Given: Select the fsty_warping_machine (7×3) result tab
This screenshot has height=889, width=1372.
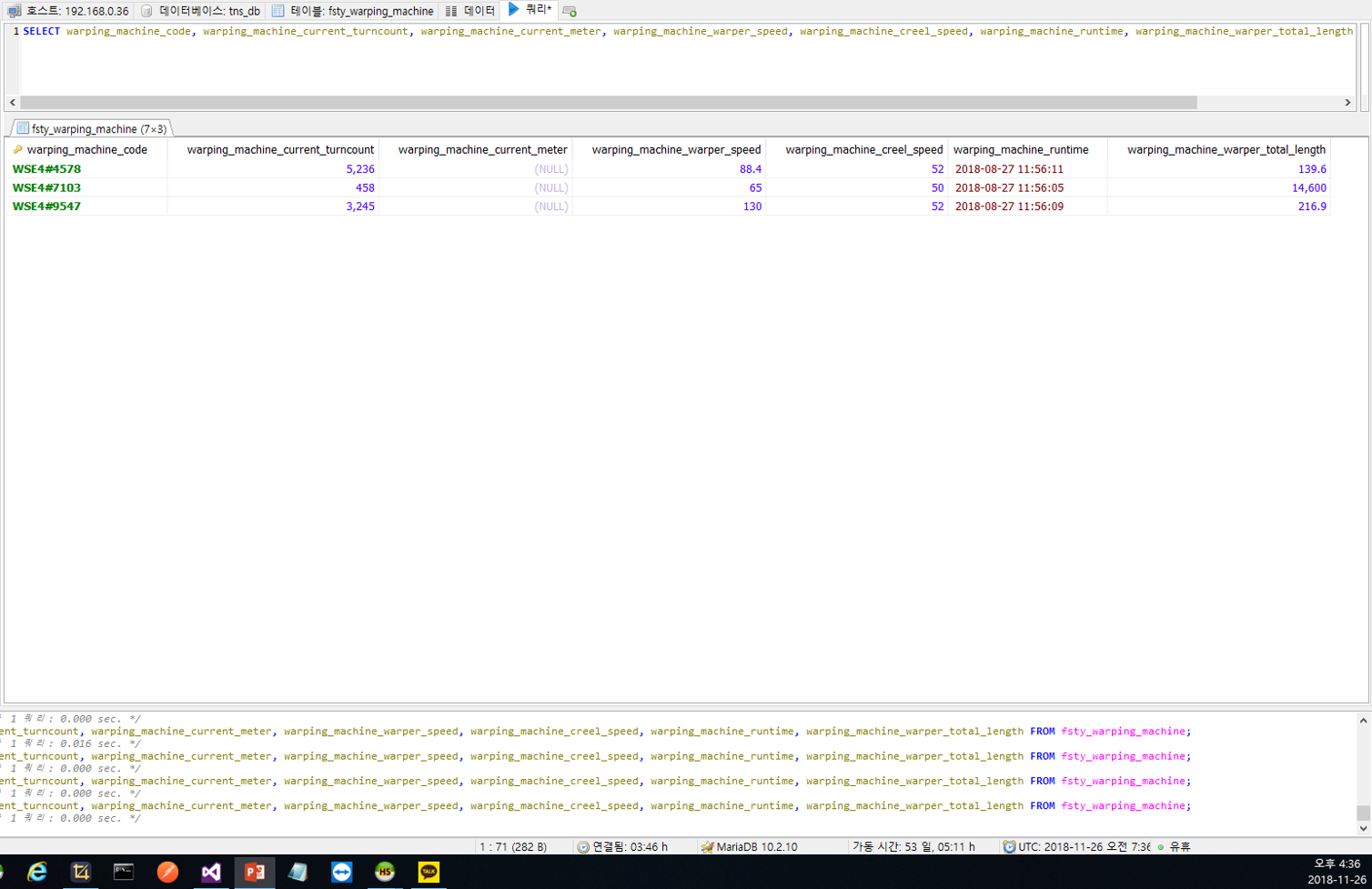Looking at the screenshot, I should 91,129.
